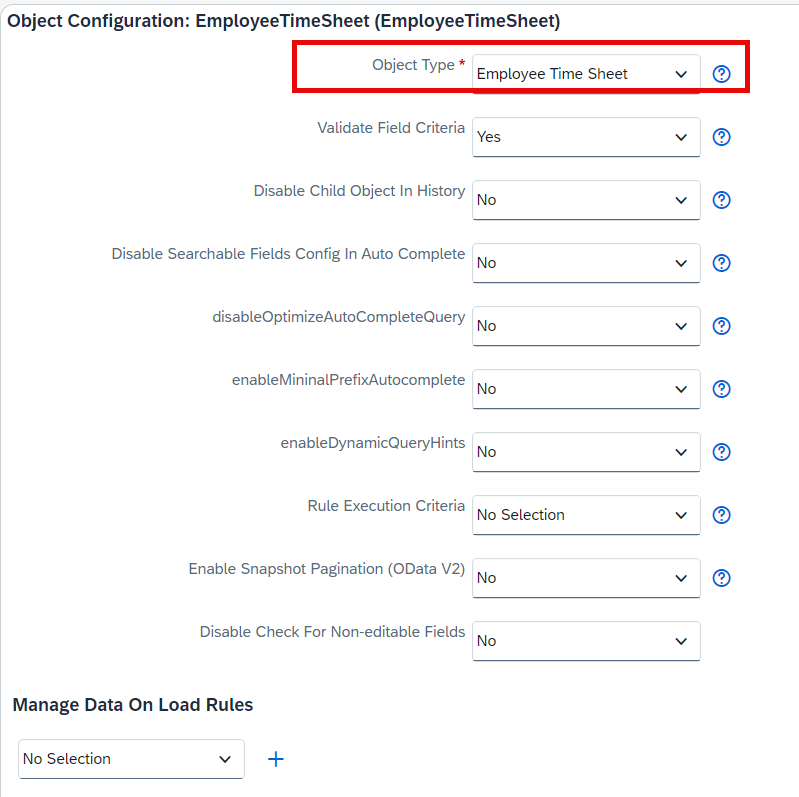Open disableOptimizeAutoCompleteQuery dropdown

pos(586,326)
